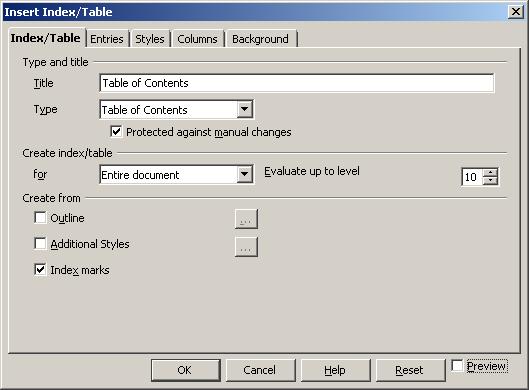
Task: Close the Insert Index/Table dialog
Action: pyautogui.click(x=516, y=12)
